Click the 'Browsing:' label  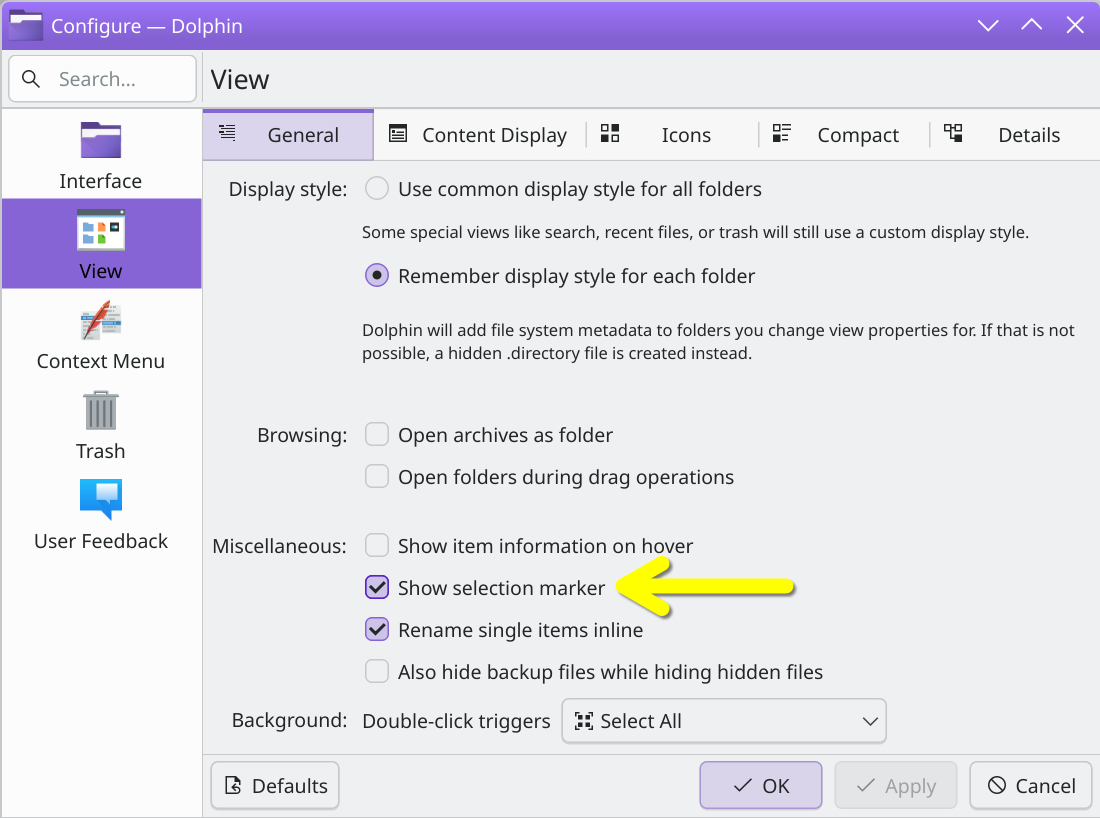(302, 435)
